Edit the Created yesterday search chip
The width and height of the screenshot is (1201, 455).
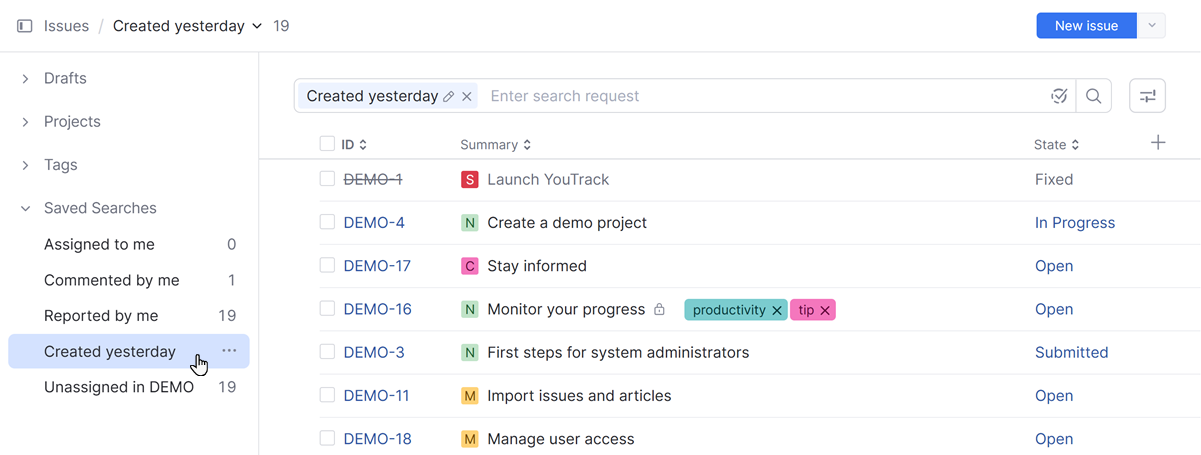pyautogui.click(x=449, y=97)
